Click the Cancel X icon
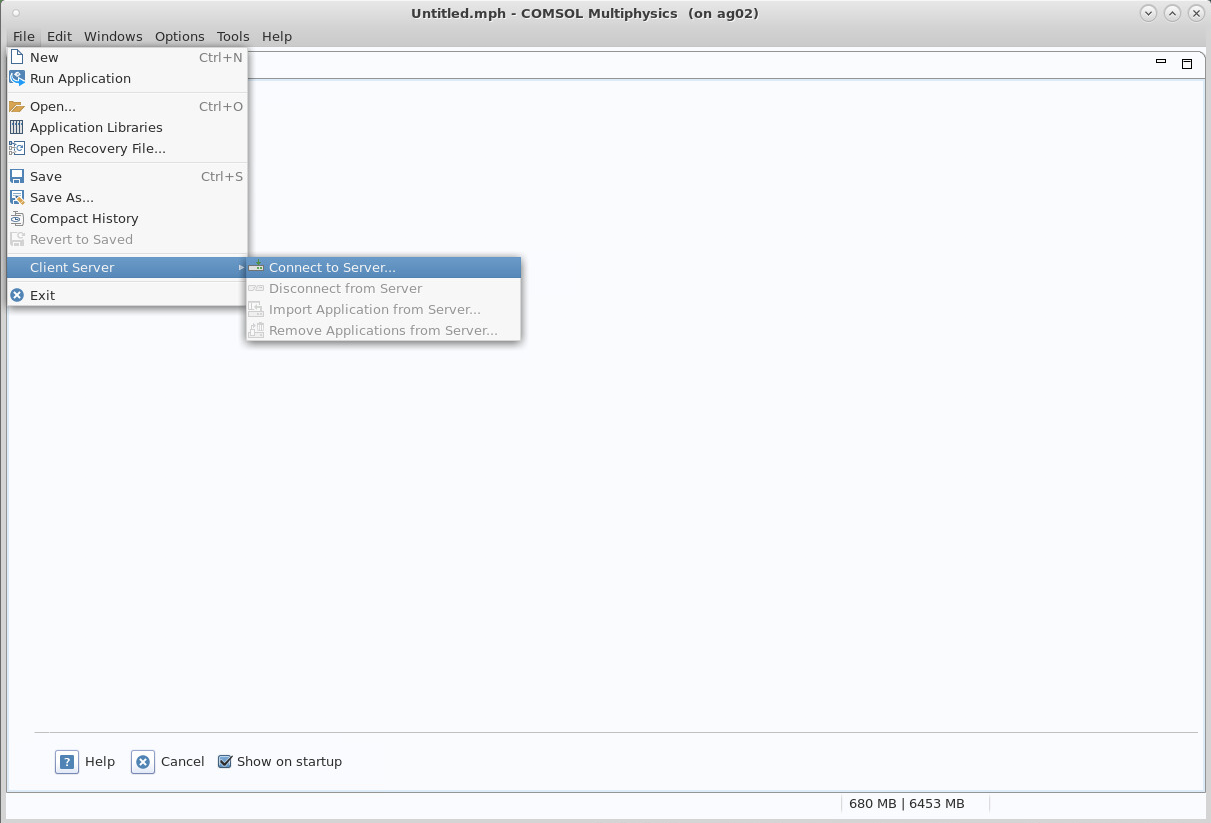The height and width of the screenshot is (823, 1211). coord(143,762)
